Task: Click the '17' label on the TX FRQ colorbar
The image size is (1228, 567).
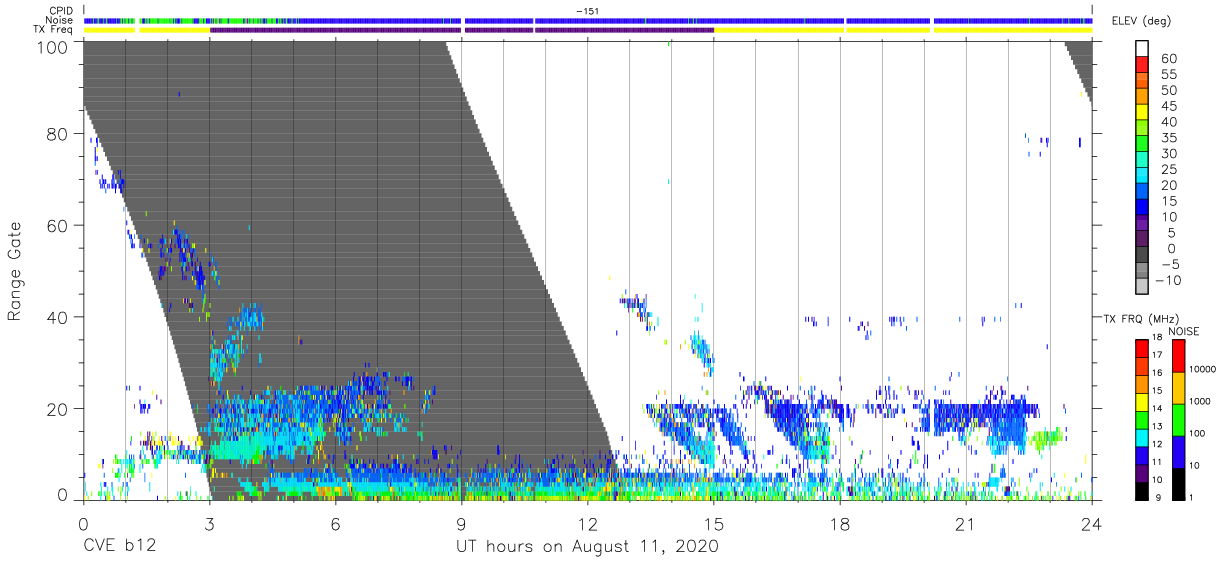Action: (x=1157, y=355)
